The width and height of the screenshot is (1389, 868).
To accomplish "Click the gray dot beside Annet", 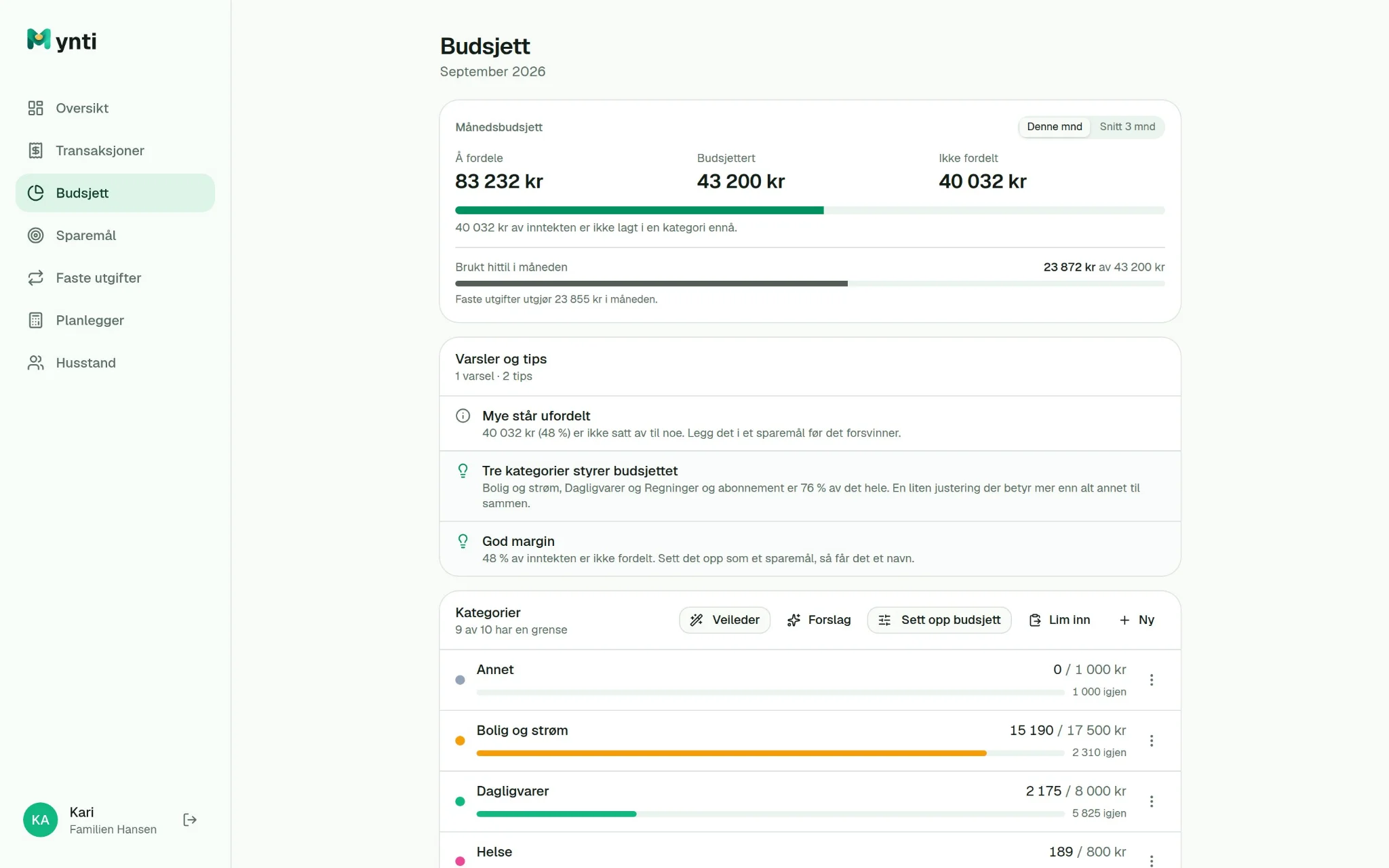I will (x=460, y=679).
